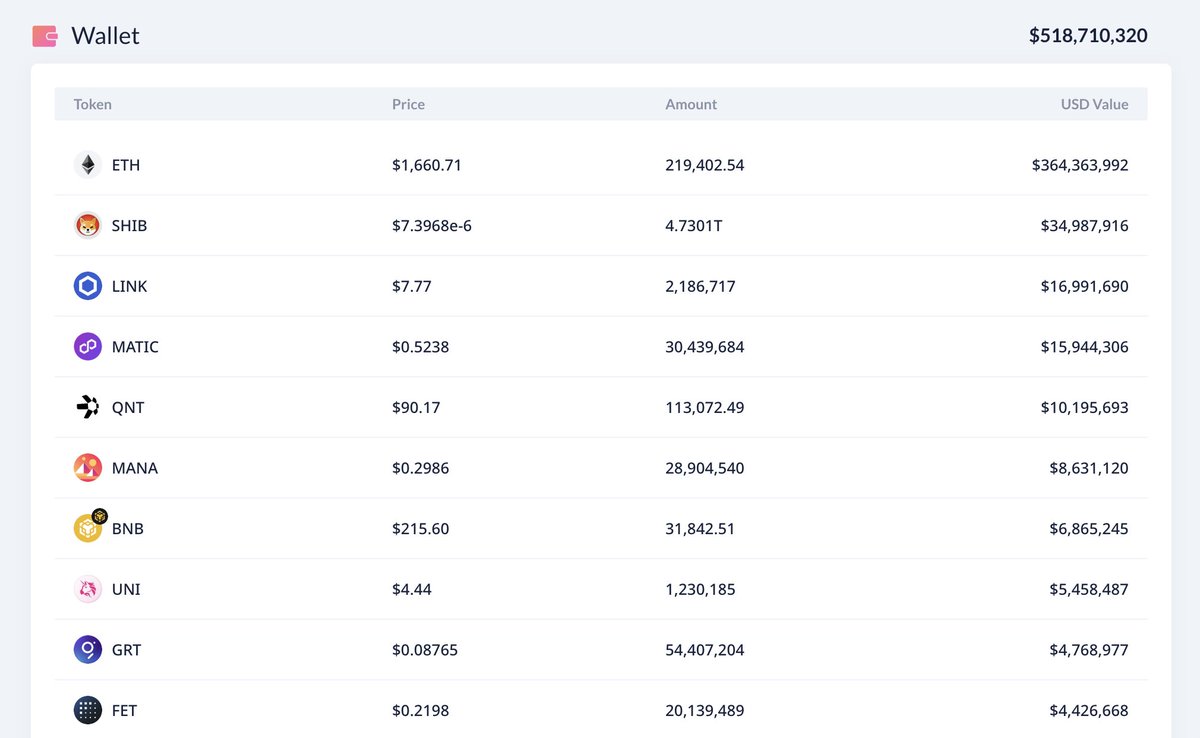Click the UNI amount 1,230,185
This screenshot has height=738, width=1200.
point(700,589)
